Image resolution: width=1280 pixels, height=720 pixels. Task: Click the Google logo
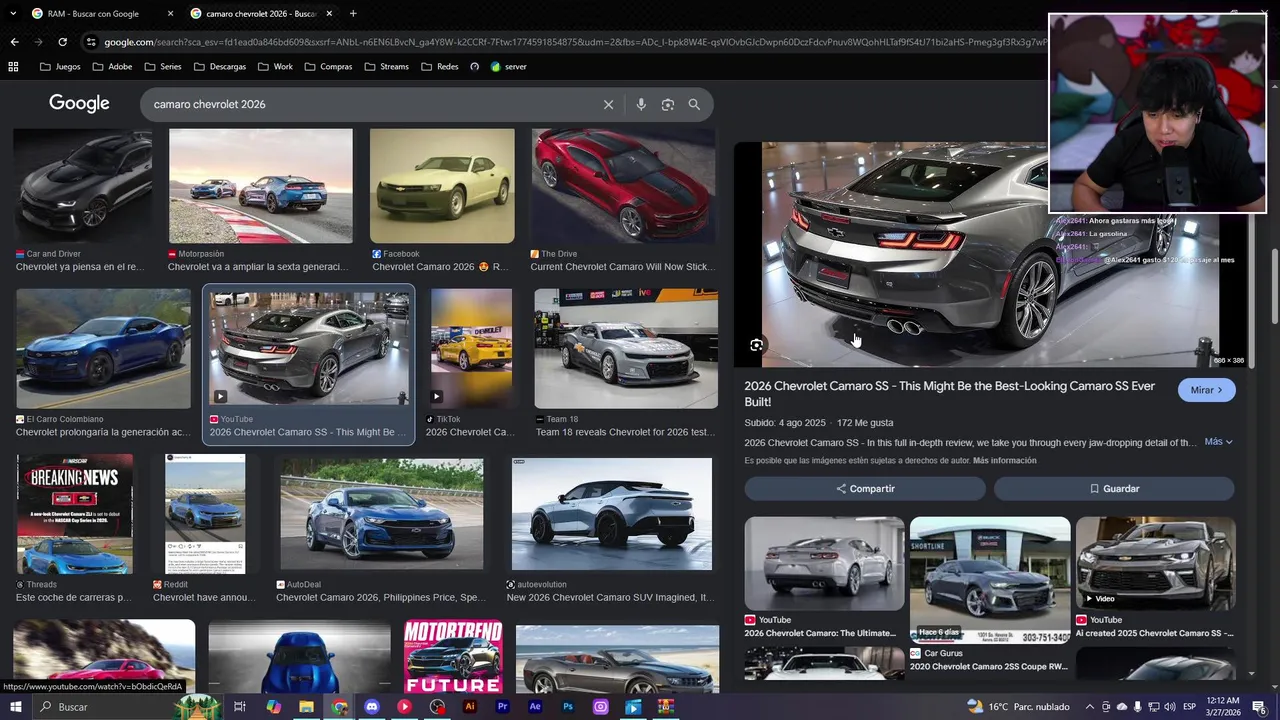pos(79,104)
